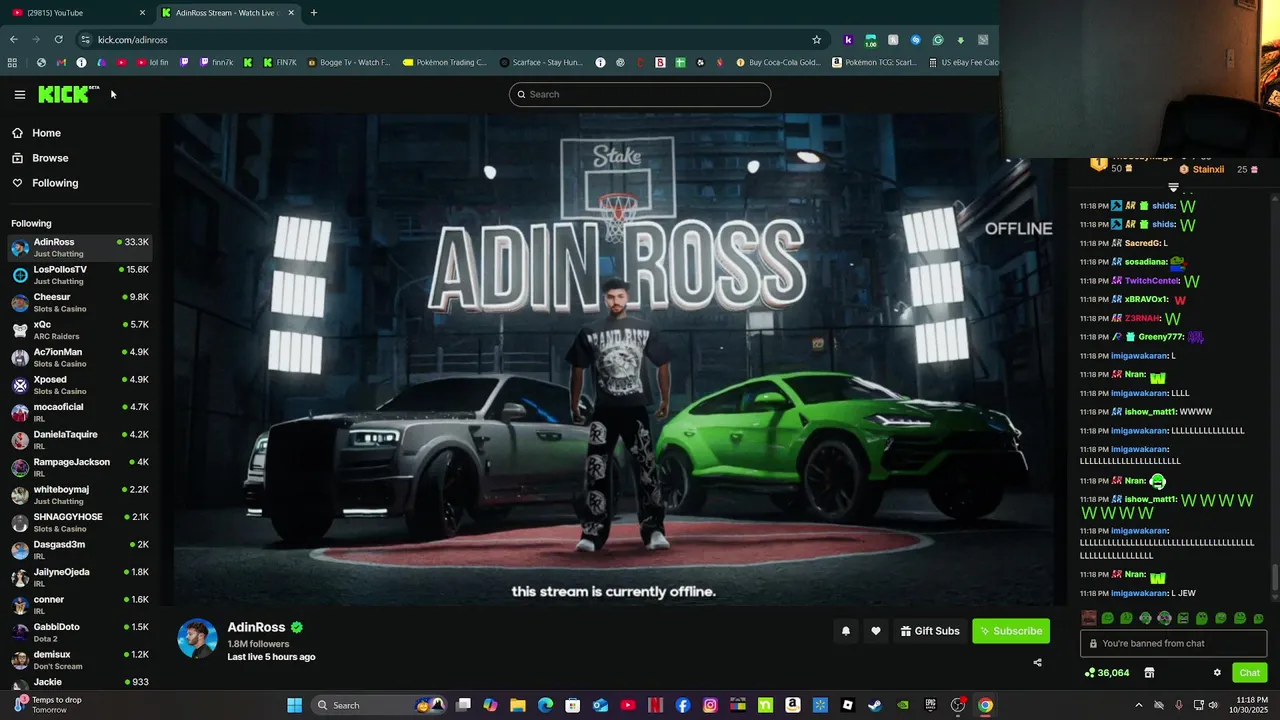Image resolution: width=1280 pixels, height=720 pixels.
Task: Open SHNAGGYHOSE channel in sidebar
Action: (x=80, y=522)
